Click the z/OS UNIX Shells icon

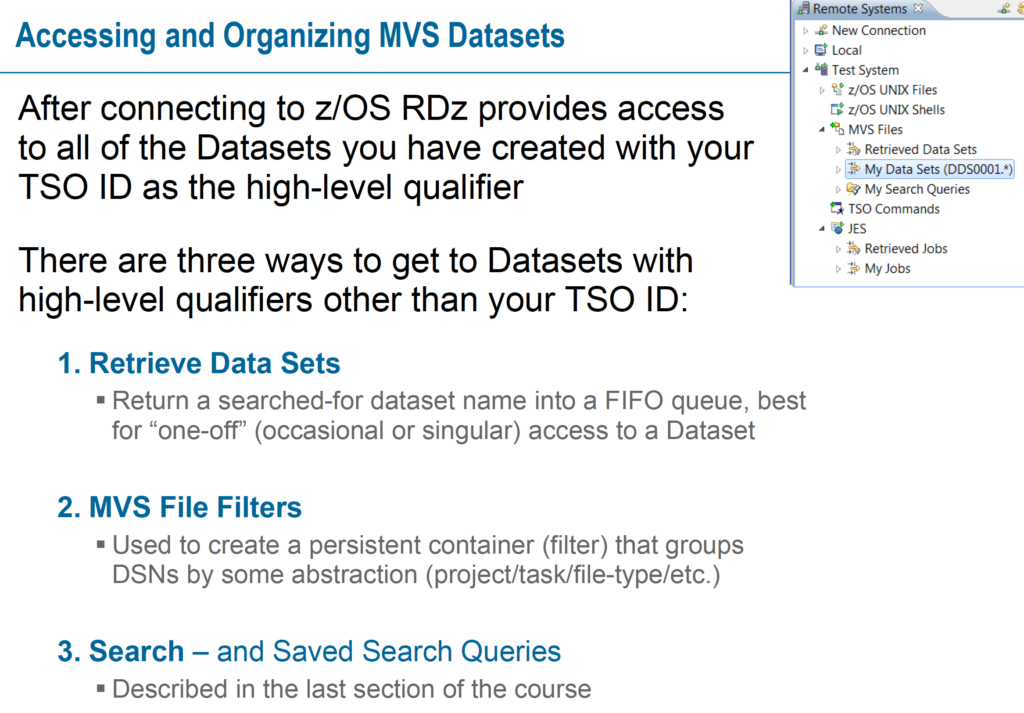[838, 110]
